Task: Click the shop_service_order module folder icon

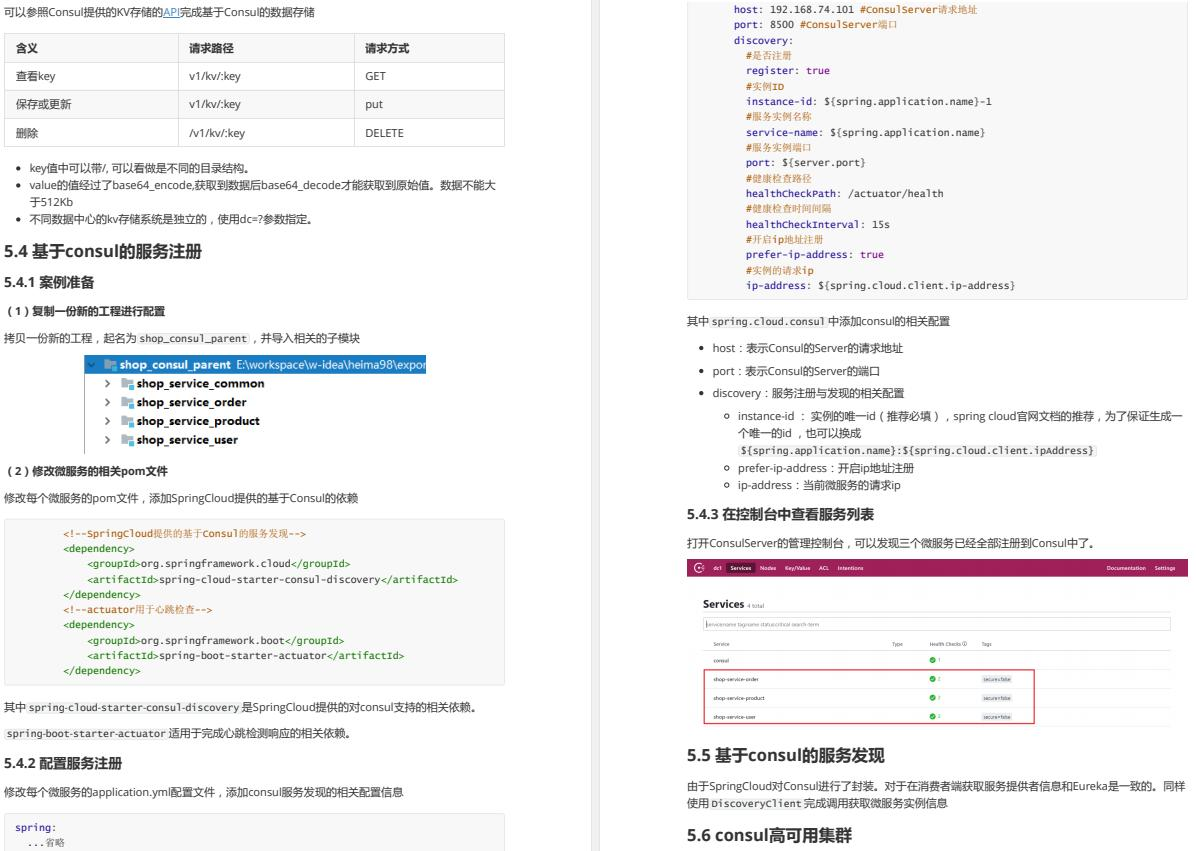Action: 127,403
